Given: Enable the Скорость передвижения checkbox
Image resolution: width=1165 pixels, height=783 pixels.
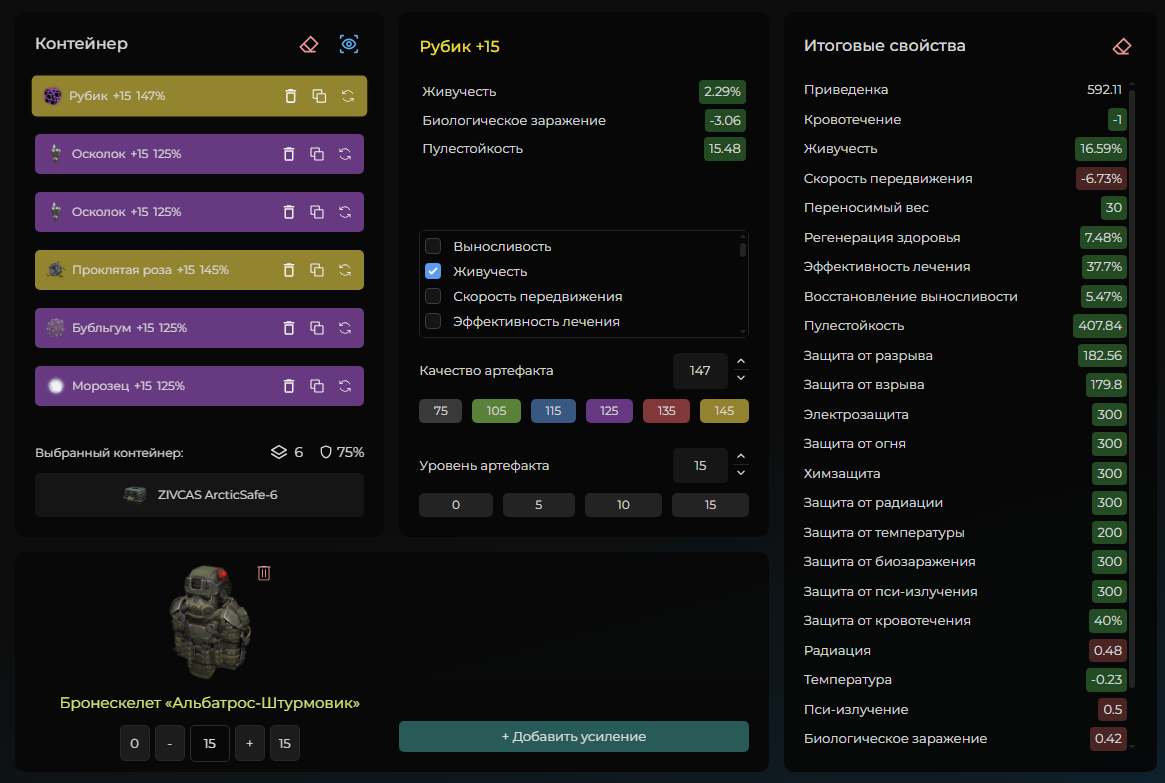Looking at the screenshot, I should point(433,296).
